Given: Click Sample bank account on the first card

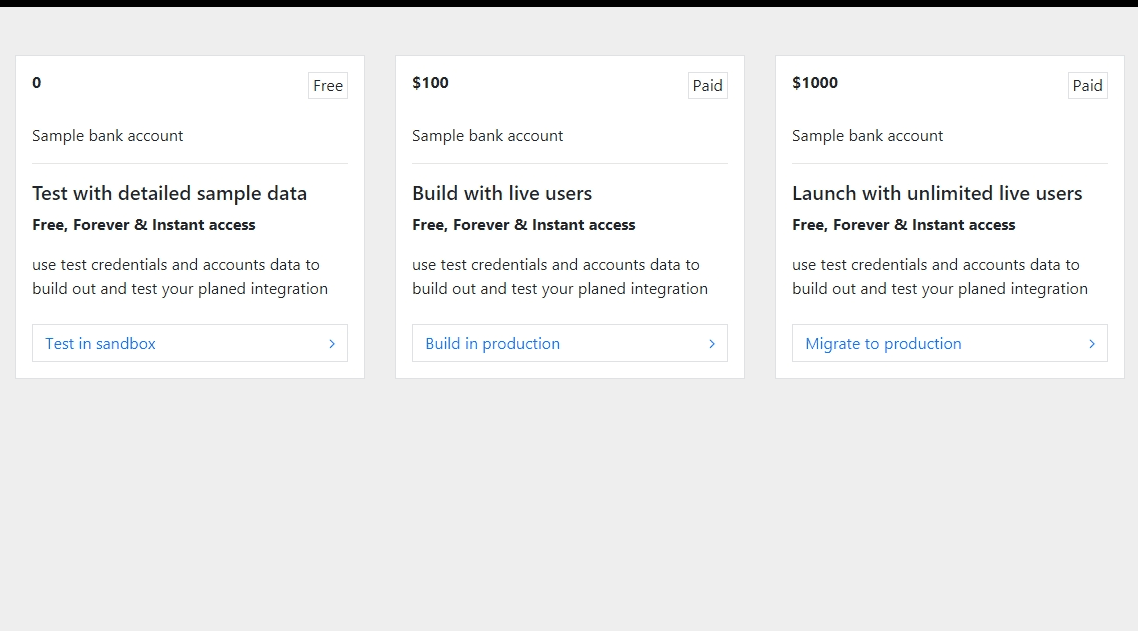Looking at the screenshot, I should [107, 135].
